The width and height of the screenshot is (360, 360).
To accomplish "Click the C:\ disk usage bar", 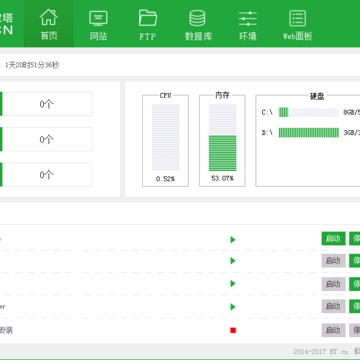I will tap(309, 113).
